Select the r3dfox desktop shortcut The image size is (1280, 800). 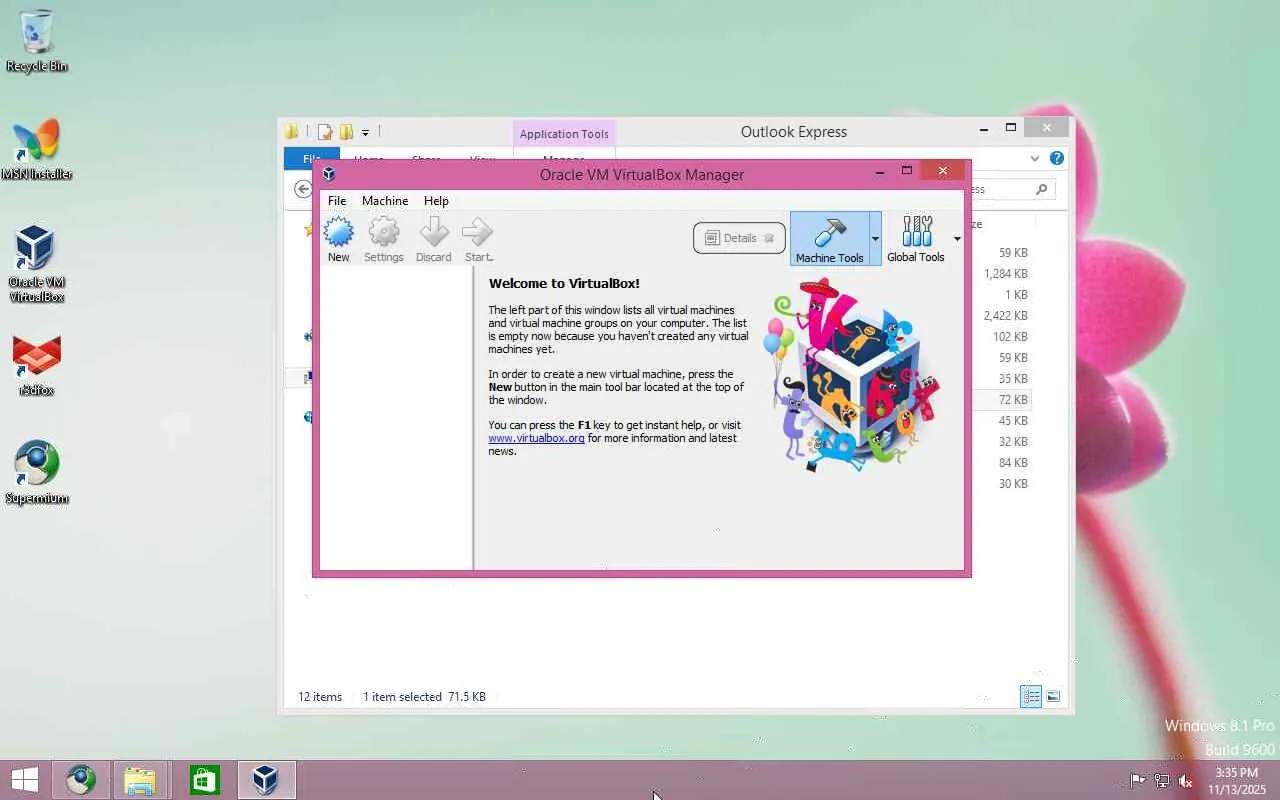click(x=37, y=365)
